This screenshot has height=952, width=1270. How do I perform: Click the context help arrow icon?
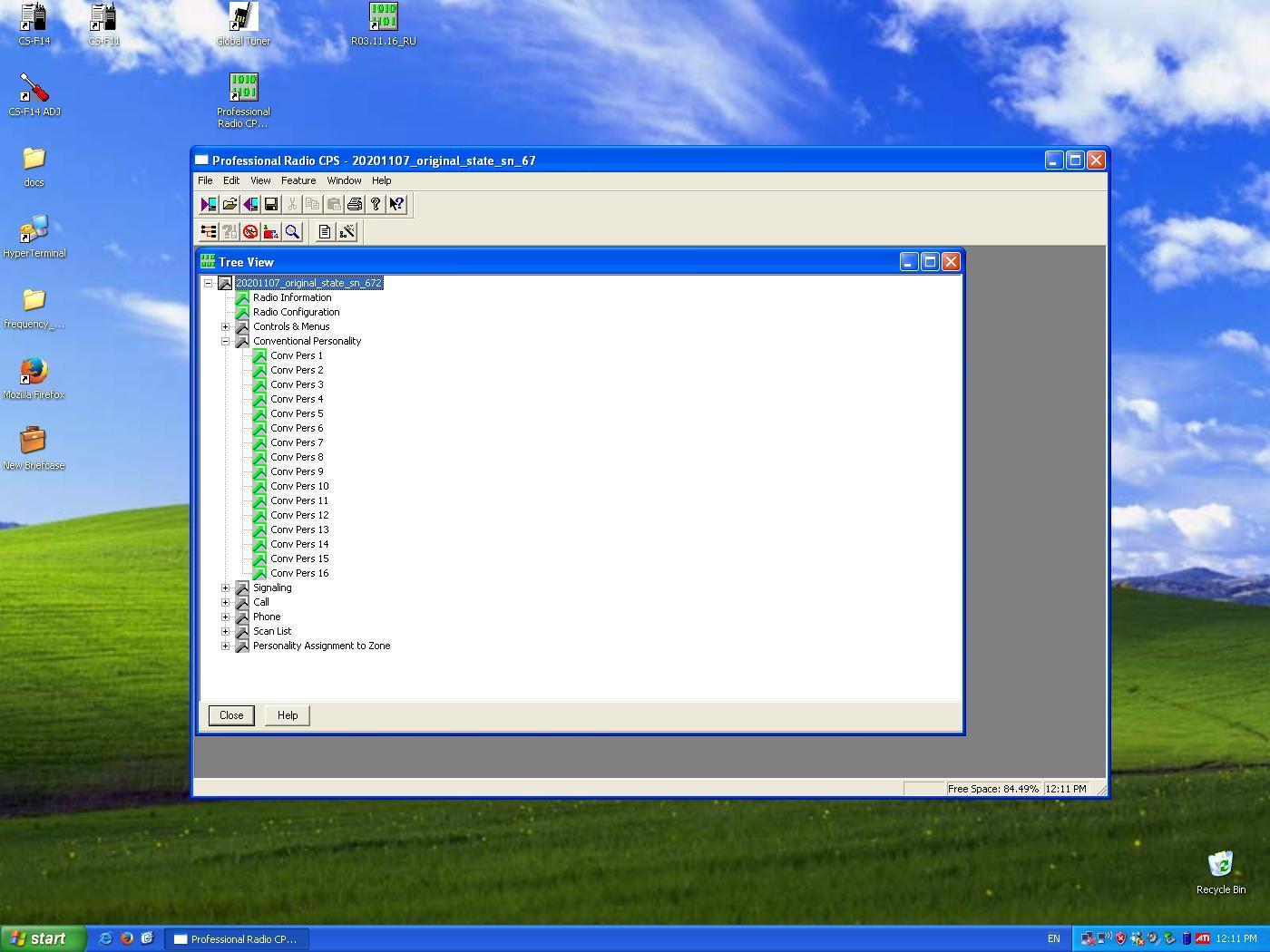pos(396,205)
